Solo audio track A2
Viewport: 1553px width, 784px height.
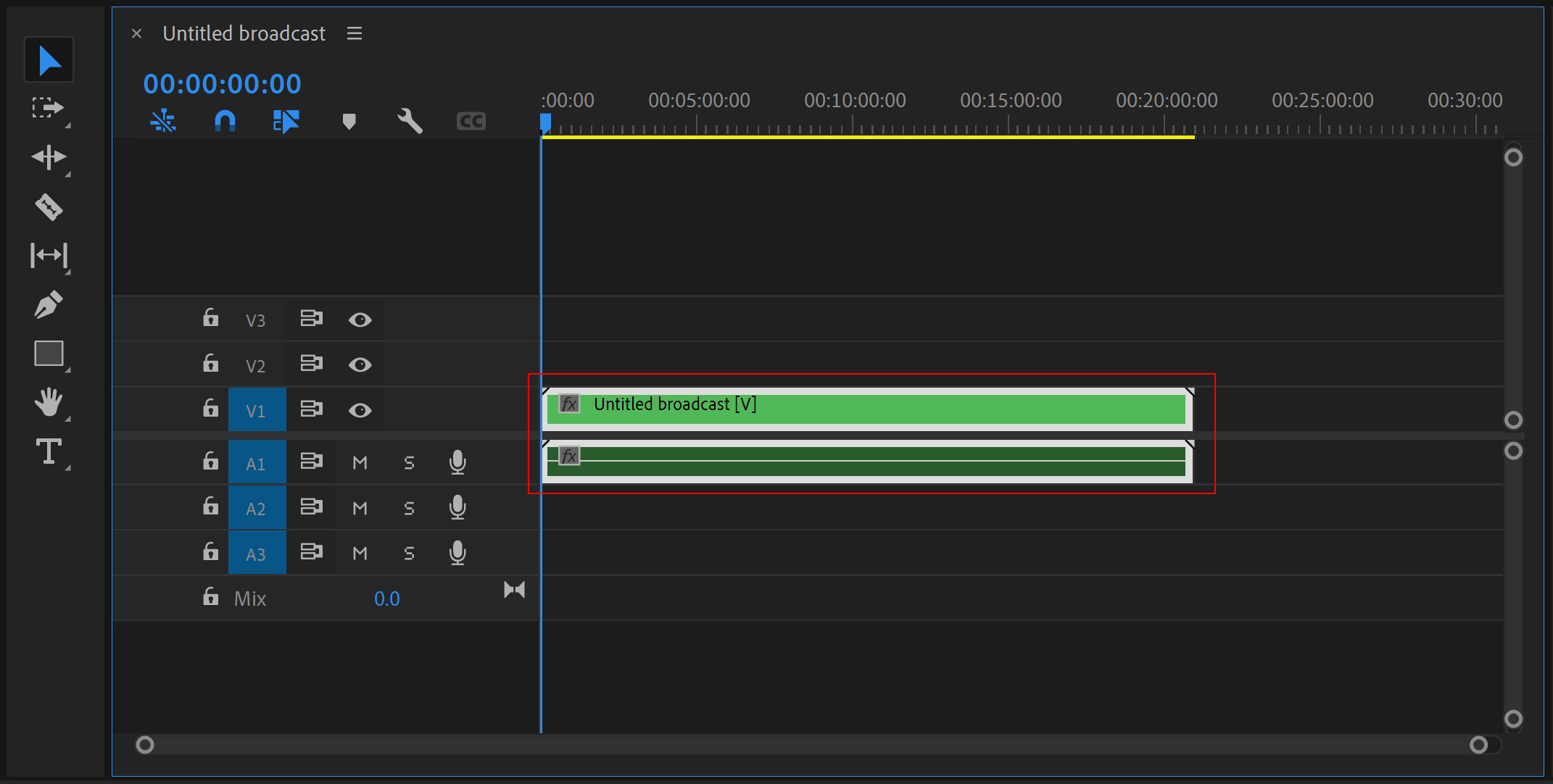click(x=409, y=508)
